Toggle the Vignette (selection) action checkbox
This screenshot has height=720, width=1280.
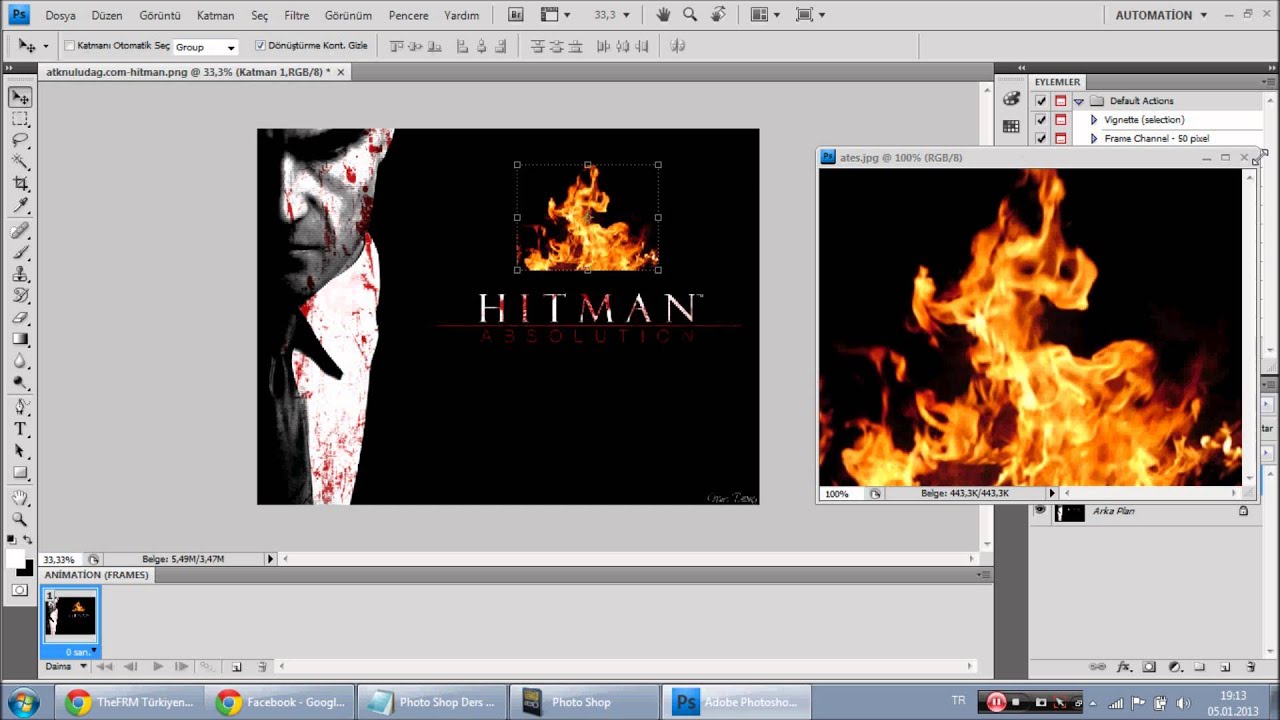(1041, 120)
